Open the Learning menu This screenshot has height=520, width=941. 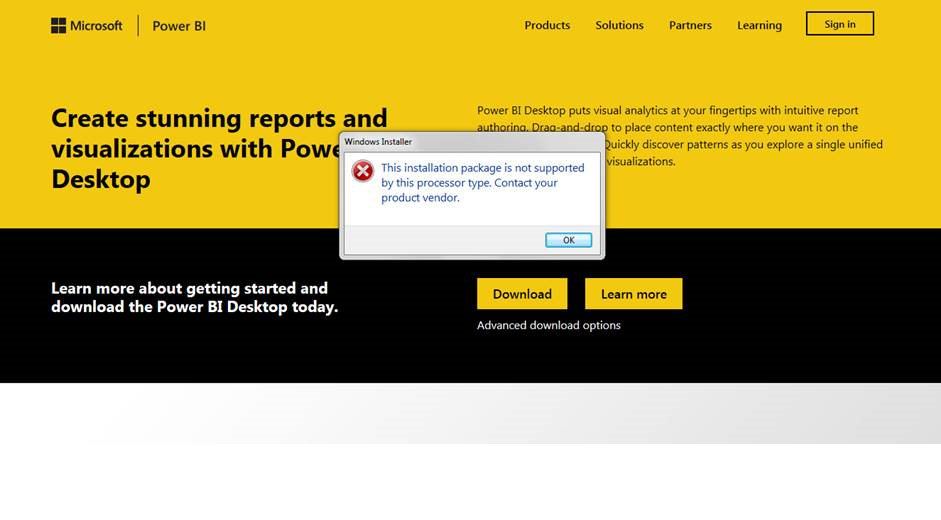click(759, 25)
